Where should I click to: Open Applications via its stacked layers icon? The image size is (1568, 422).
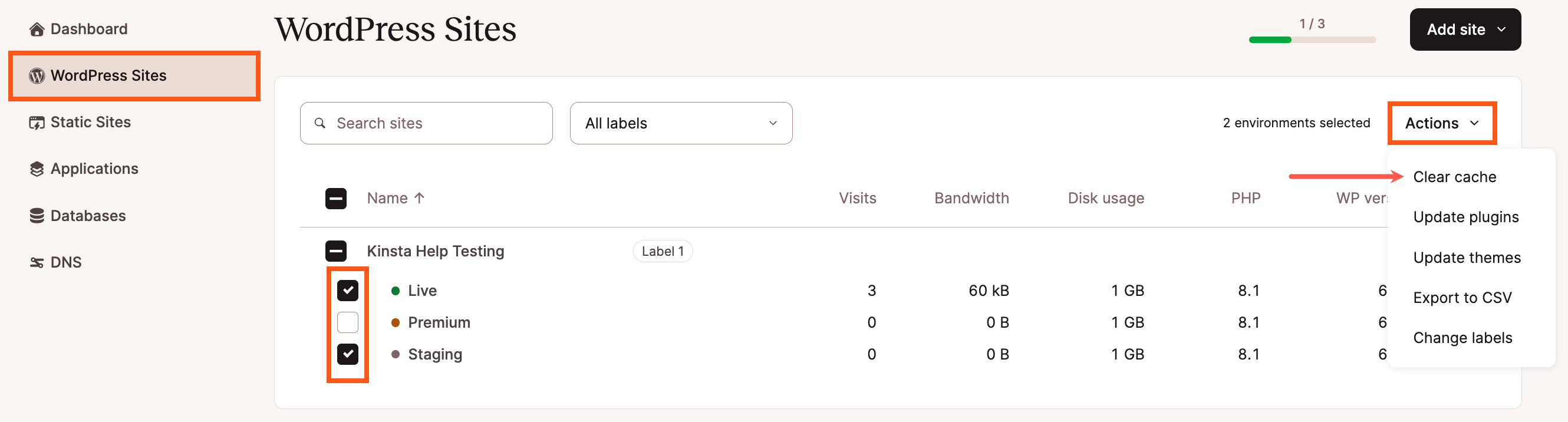pyautogui.click(x=37, y=169)
